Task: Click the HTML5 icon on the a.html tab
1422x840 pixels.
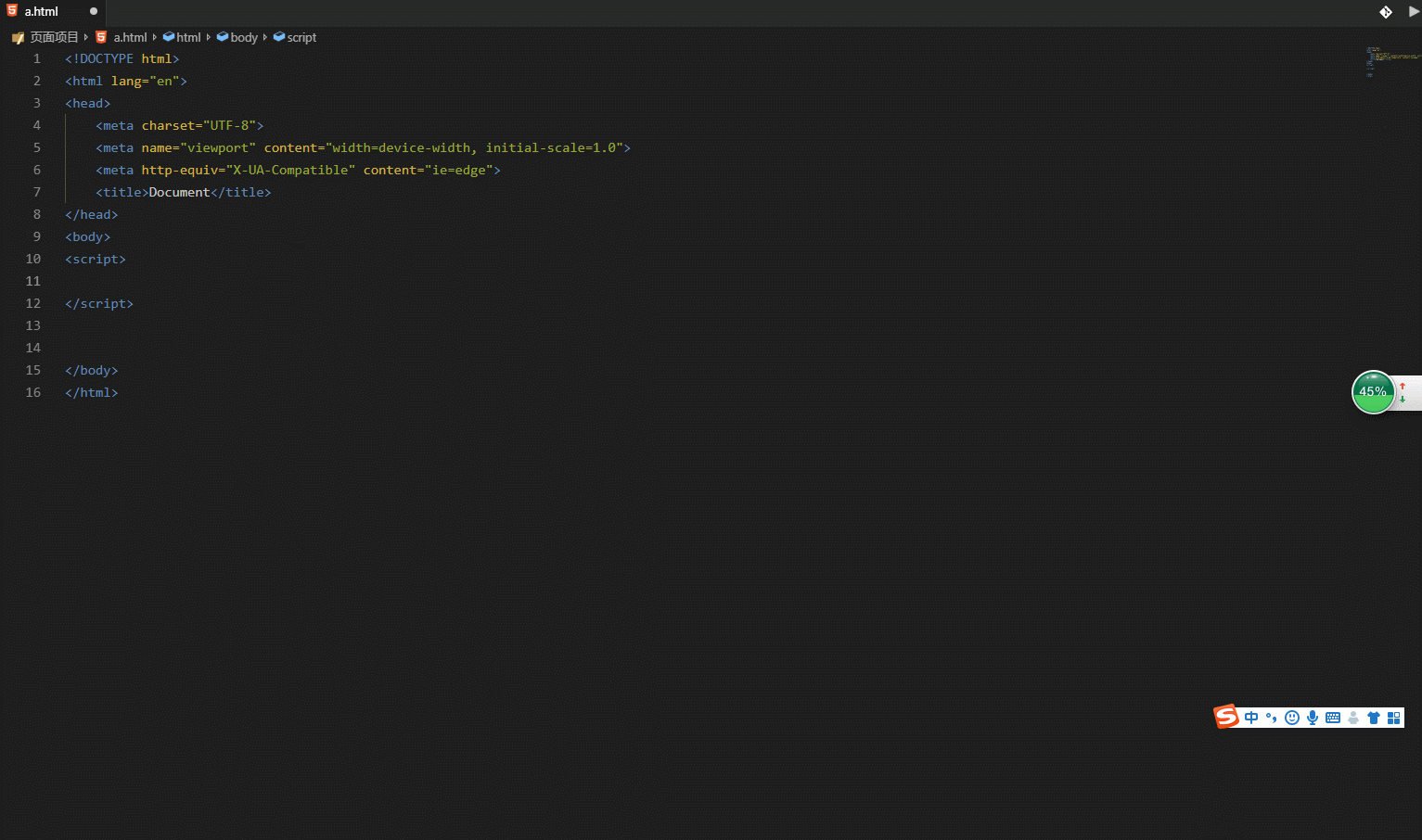Action: tap(12, 11)
